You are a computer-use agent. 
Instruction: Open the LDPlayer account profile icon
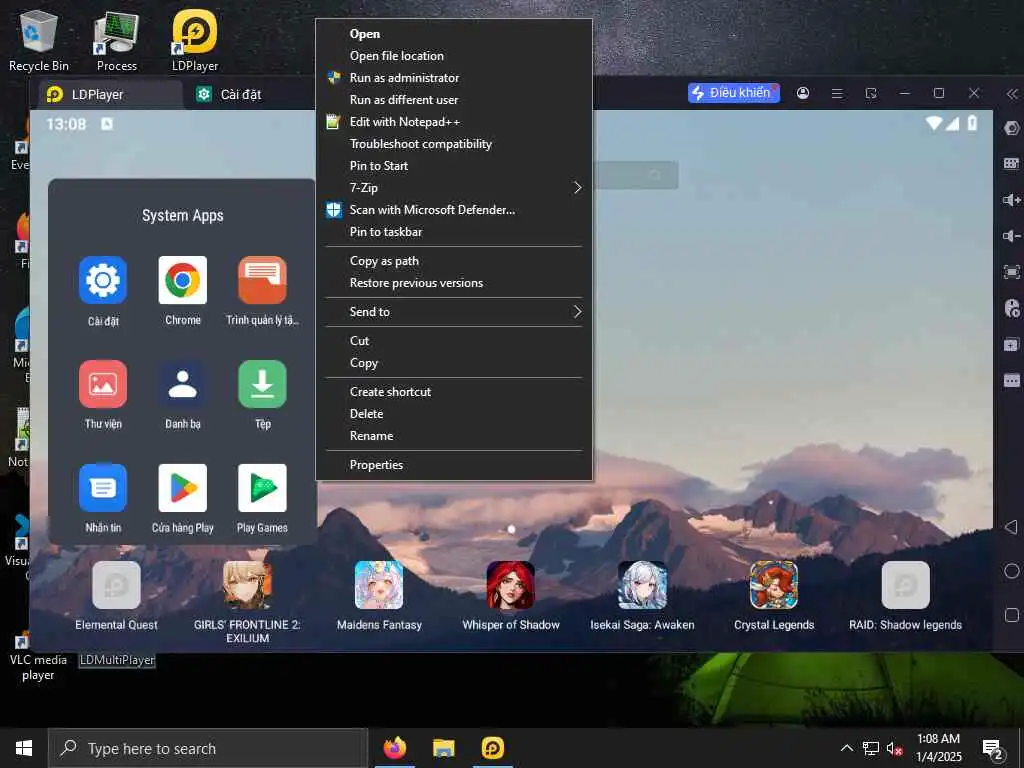pyautogui.click(x=803, y=93)
